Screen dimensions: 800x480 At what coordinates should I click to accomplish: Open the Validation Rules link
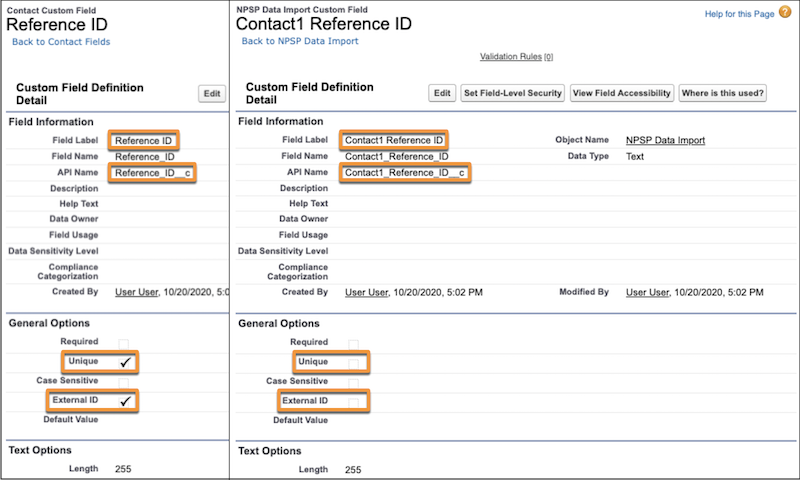[x=511, y=57]
